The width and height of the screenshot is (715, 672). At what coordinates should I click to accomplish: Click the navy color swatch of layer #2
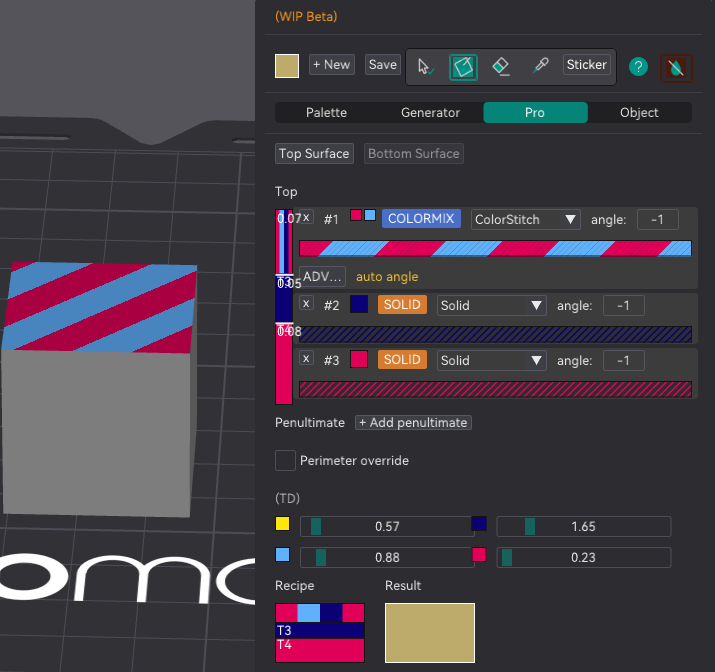click(x=359, y=304)
